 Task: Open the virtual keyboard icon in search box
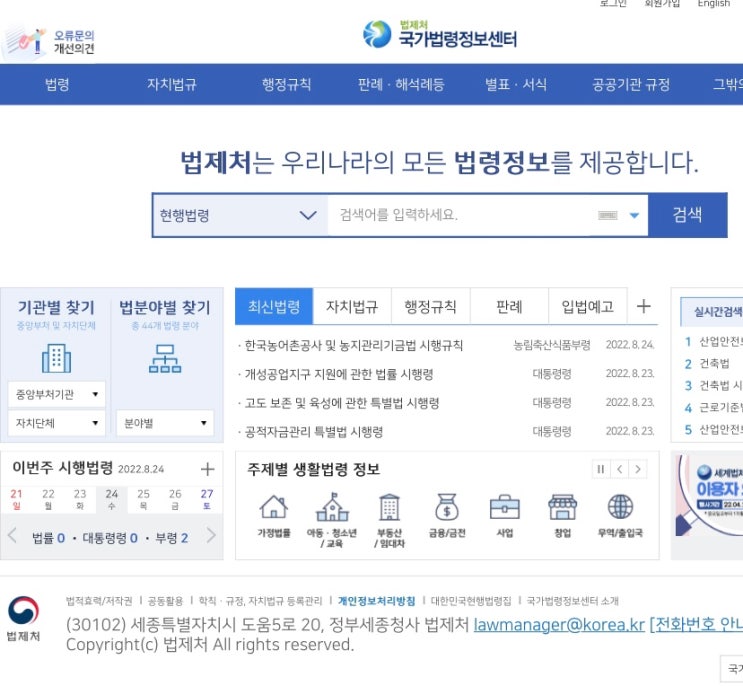point(607,216)
